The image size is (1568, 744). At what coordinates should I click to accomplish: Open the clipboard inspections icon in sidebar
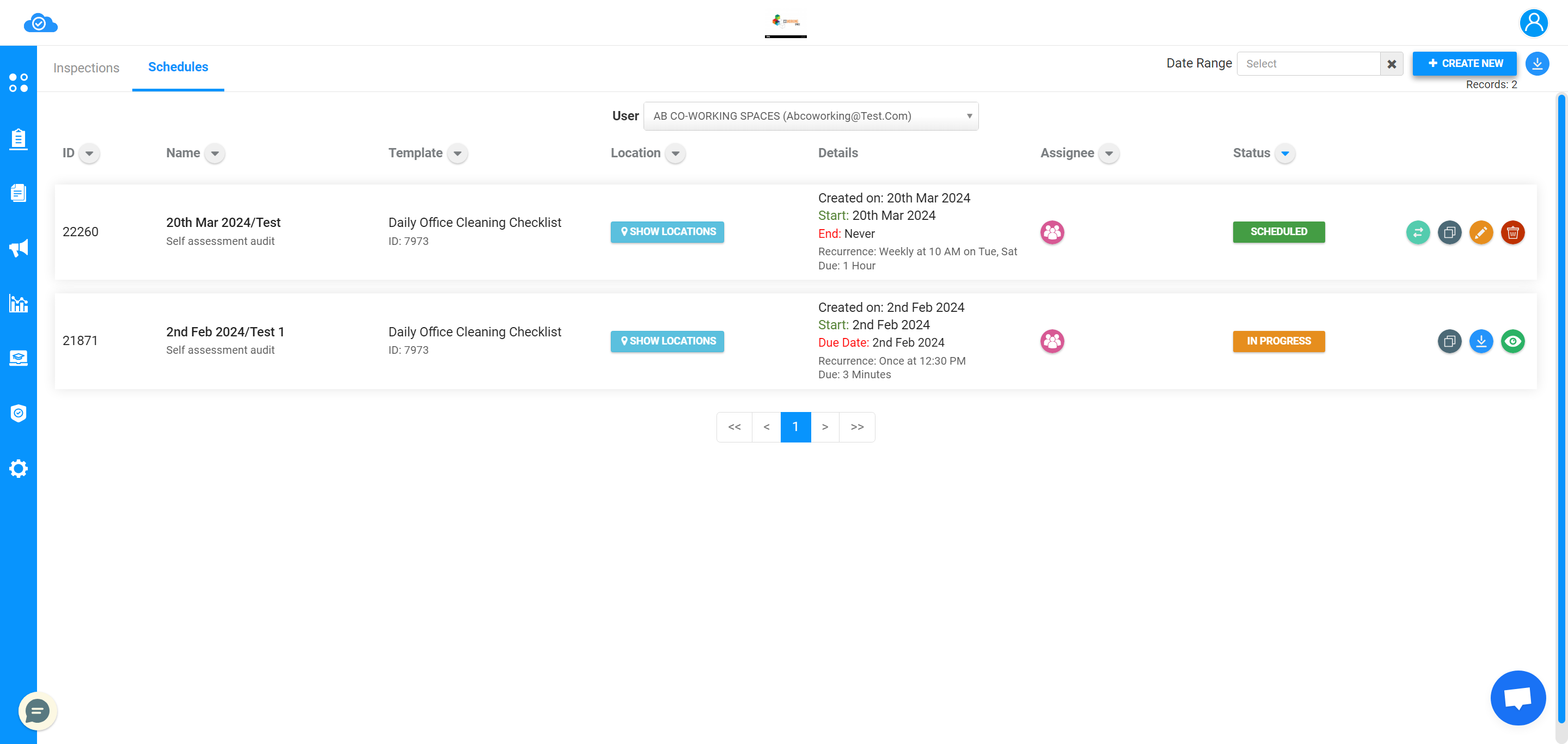[19, 139]
